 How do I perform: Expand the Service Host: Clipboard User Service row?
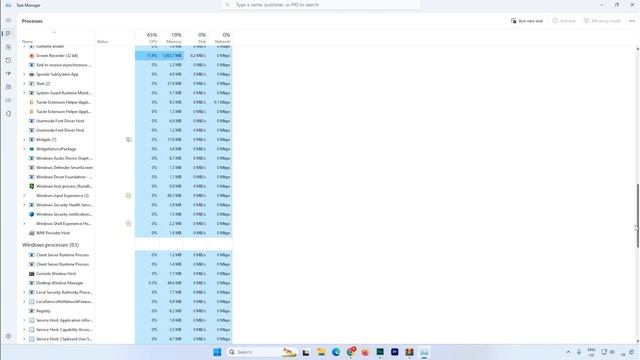click(24, 339)
